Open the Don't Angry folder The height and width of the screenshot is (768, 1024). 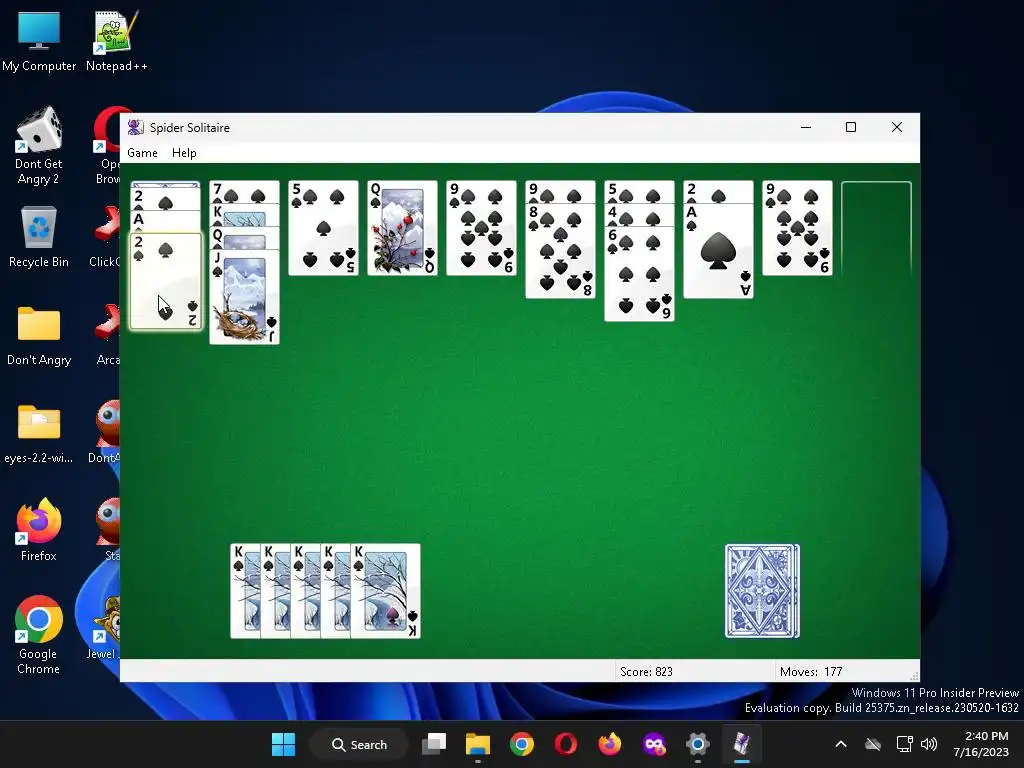(39, 334)
